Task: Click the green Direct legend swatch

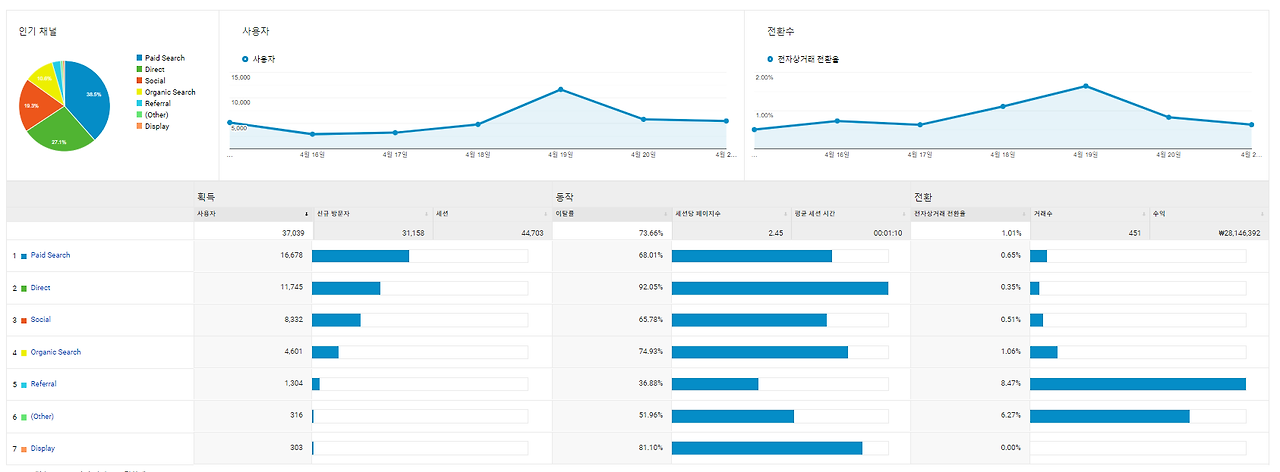Action: (x=139, y=69)
